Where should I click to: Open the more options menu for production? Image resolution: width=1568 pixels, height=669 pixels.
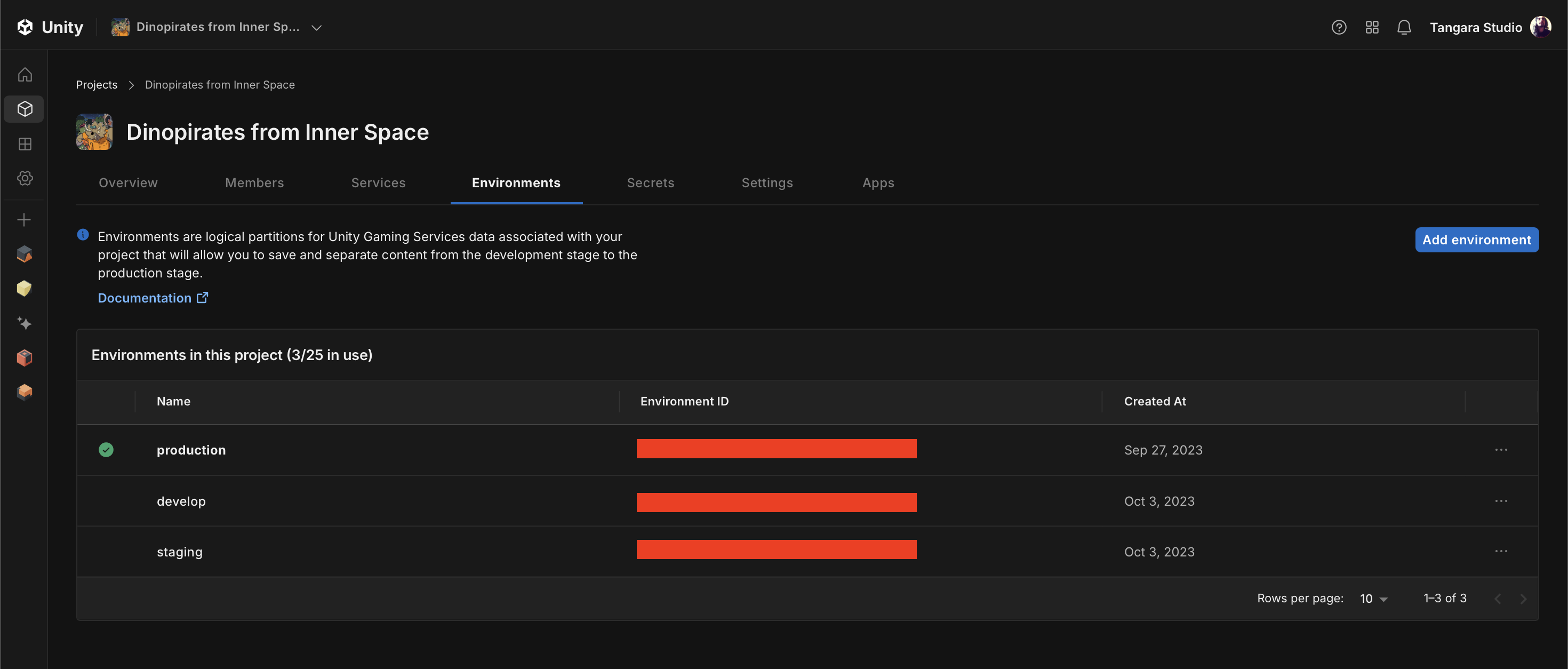tap(1501, 450)
